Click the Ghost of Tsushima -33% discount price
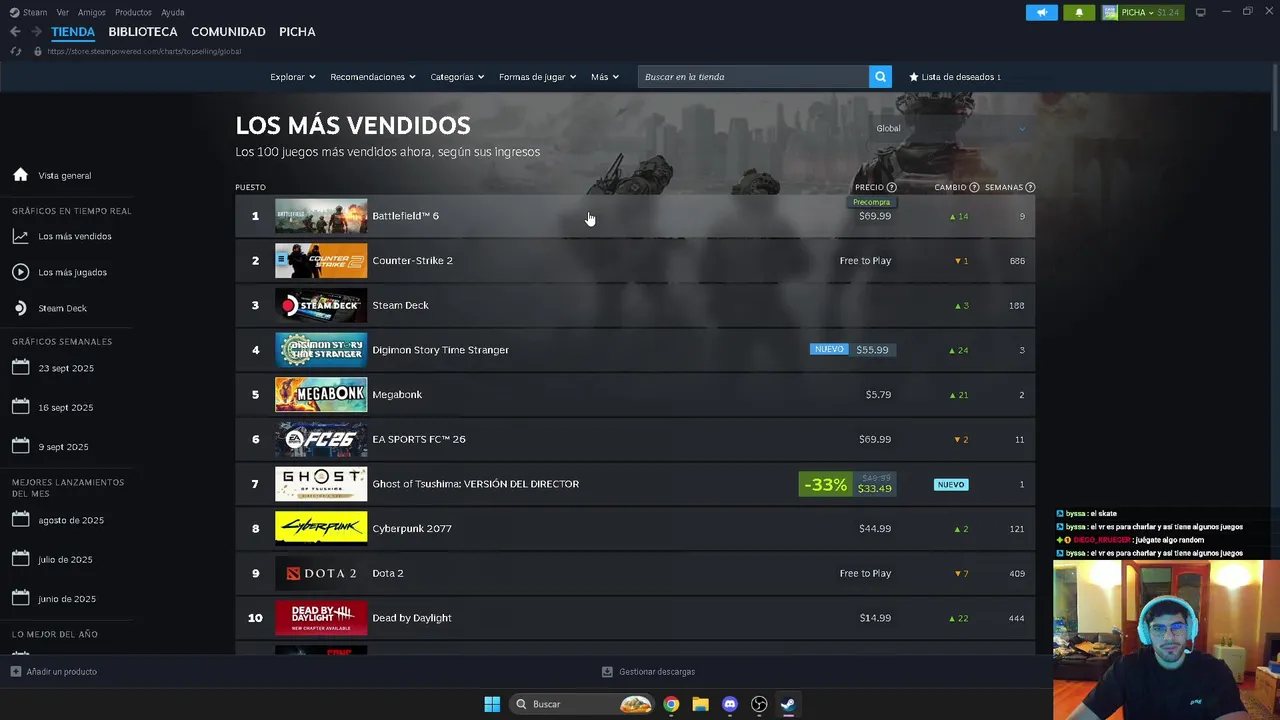This screenshot has height=720, width=1280. point(847,484)
